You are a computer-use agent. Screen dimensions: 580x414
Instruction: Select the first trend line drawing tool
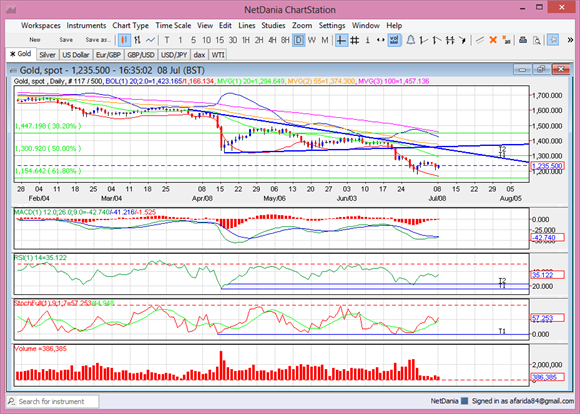(424, 40)
